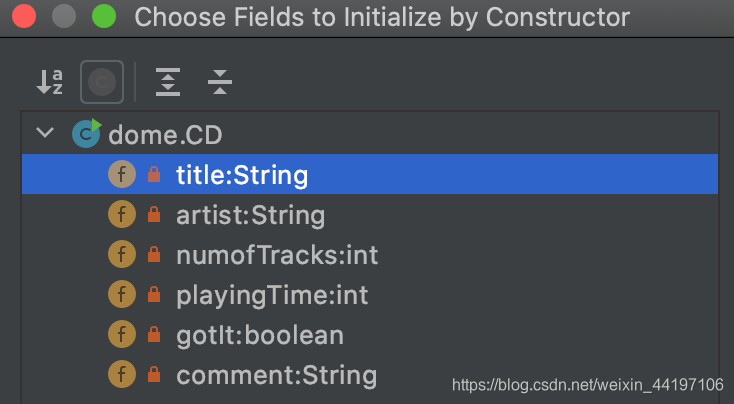
Task: Collapse the dome.CD tree node chevron
Action: pos(45,132)
